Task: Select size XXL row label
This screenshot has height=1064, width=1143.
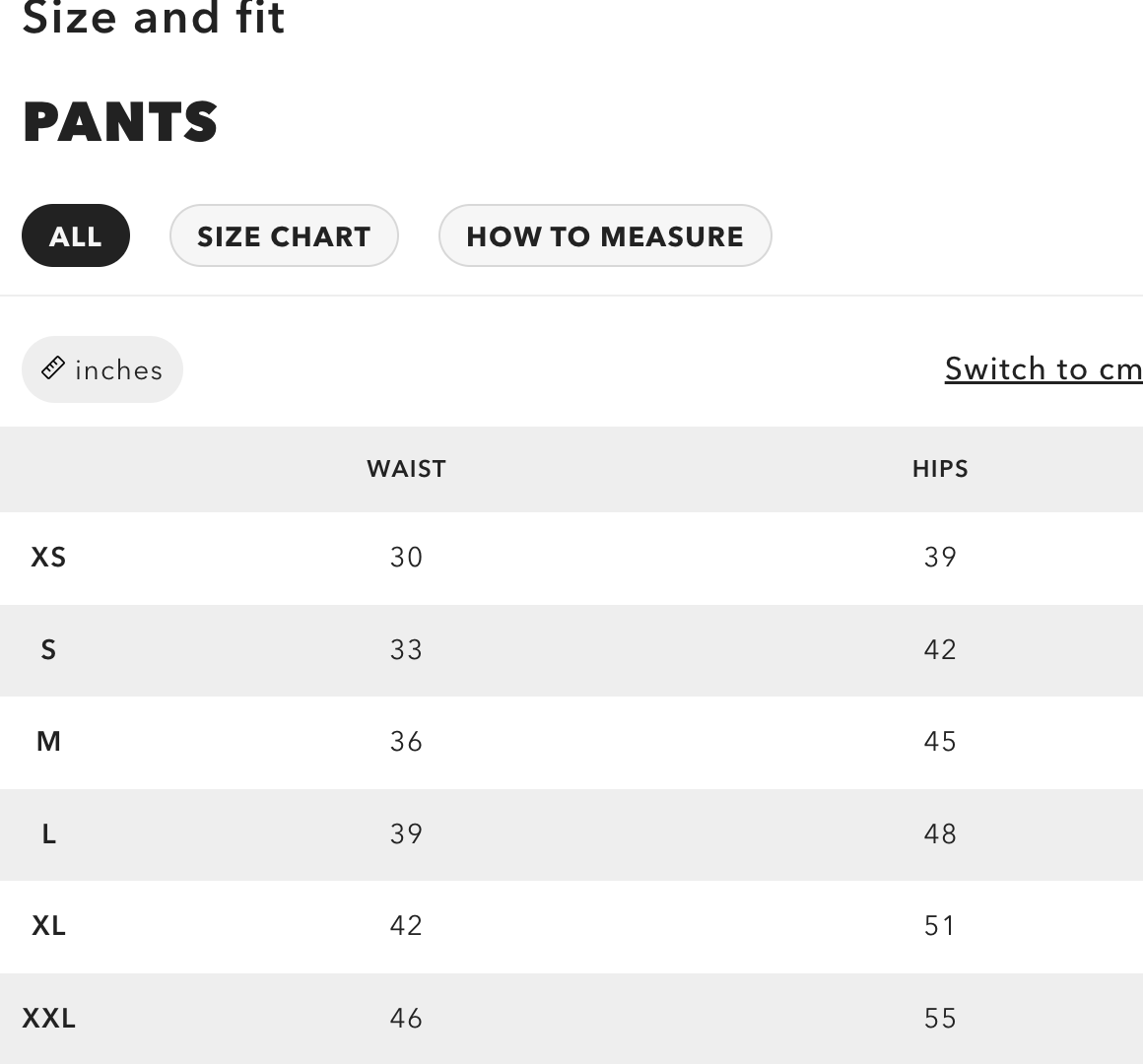Action: [48, 1018]
